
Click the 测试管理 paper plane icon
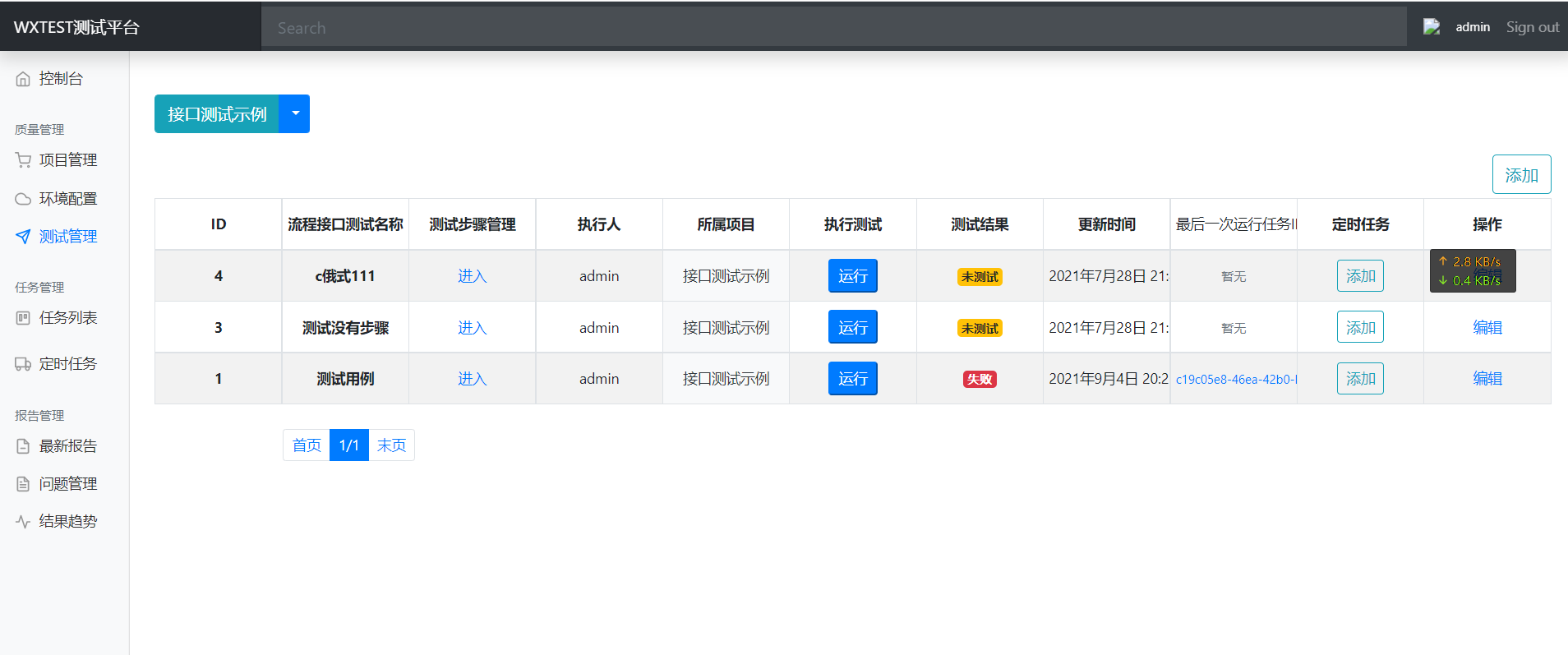pos(23,237)
